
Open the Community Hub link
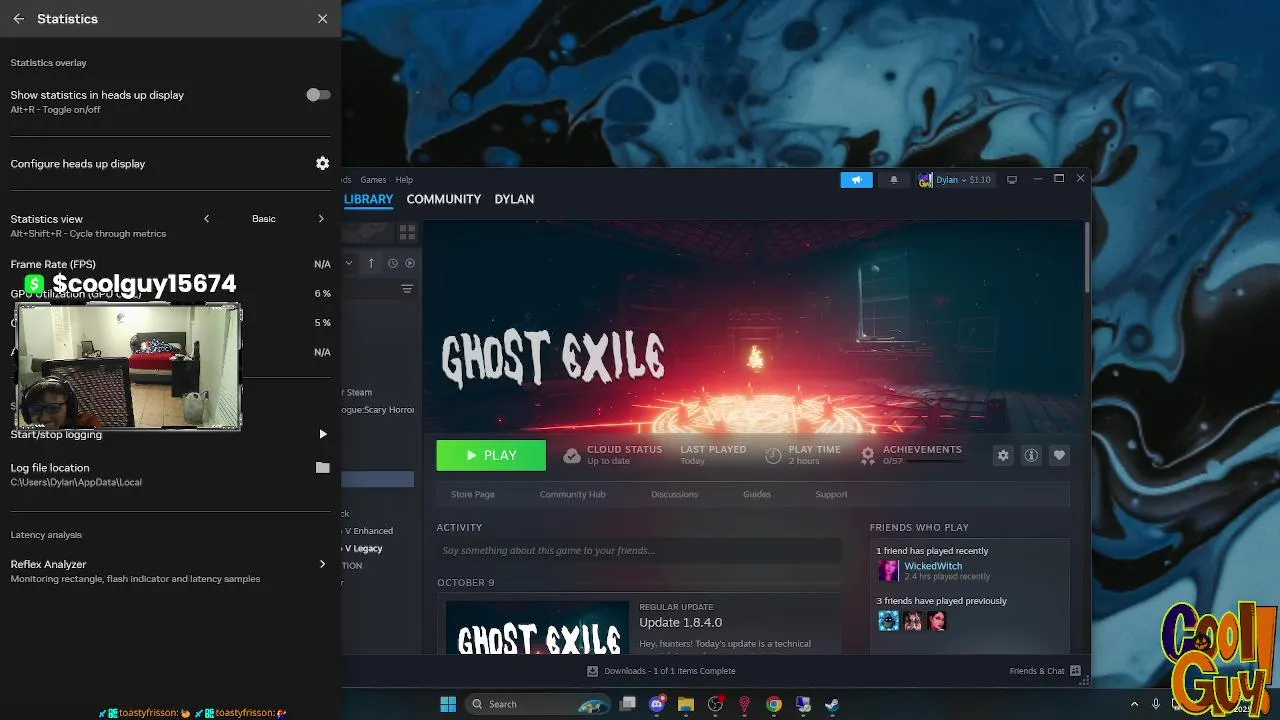point(573,494)
